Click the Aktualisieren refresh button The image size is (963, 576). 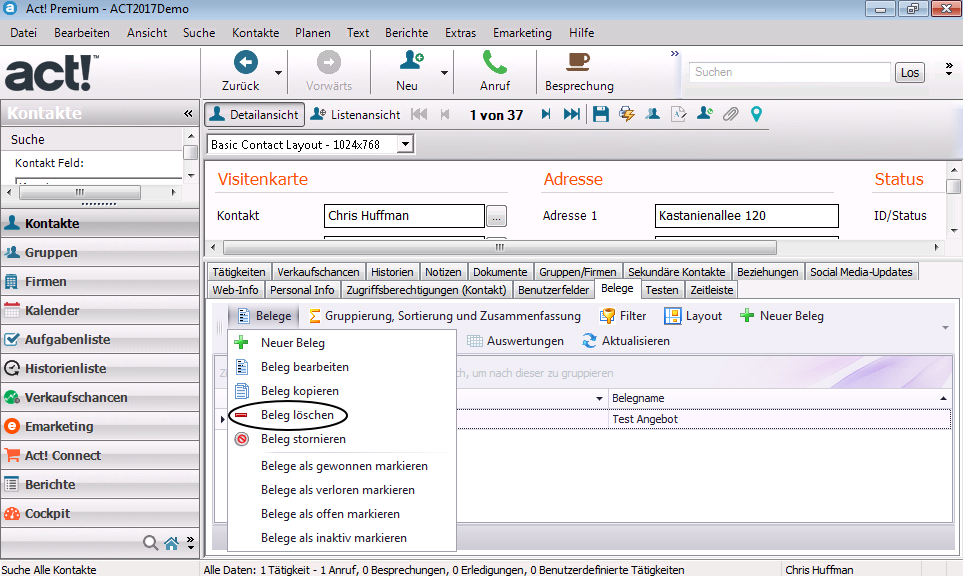click(x=626, y=341)
